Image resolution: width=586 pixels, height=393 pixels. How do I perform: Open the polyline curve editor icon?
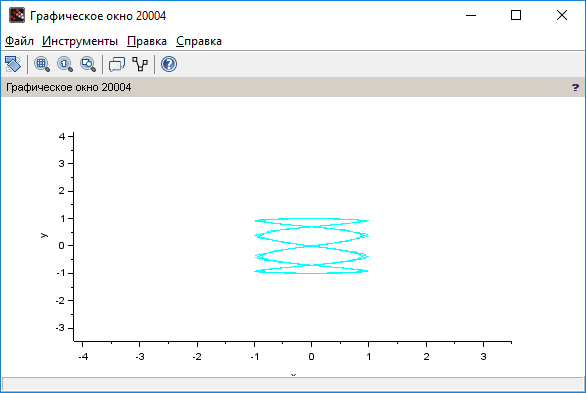tap(140, 64)
